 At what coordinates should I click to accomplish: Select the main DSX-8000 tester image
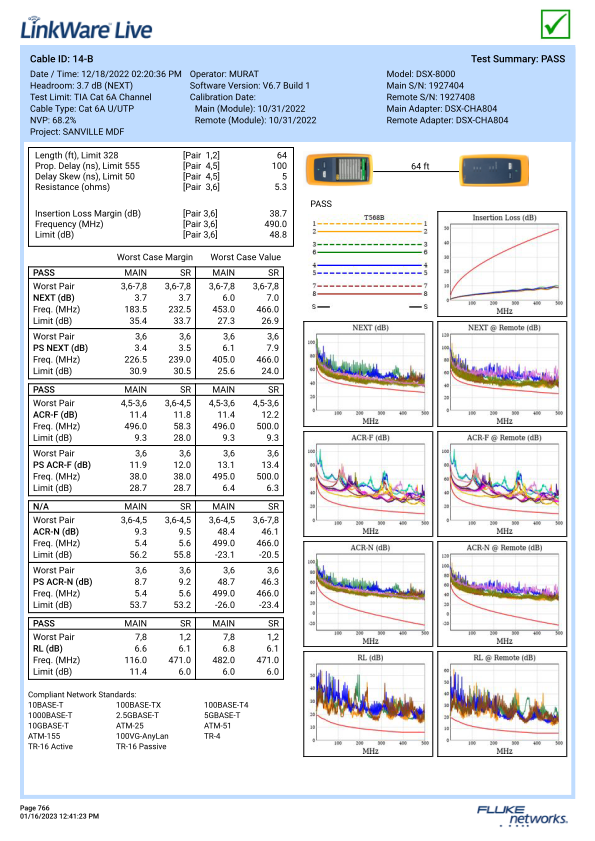pos(339,169)
